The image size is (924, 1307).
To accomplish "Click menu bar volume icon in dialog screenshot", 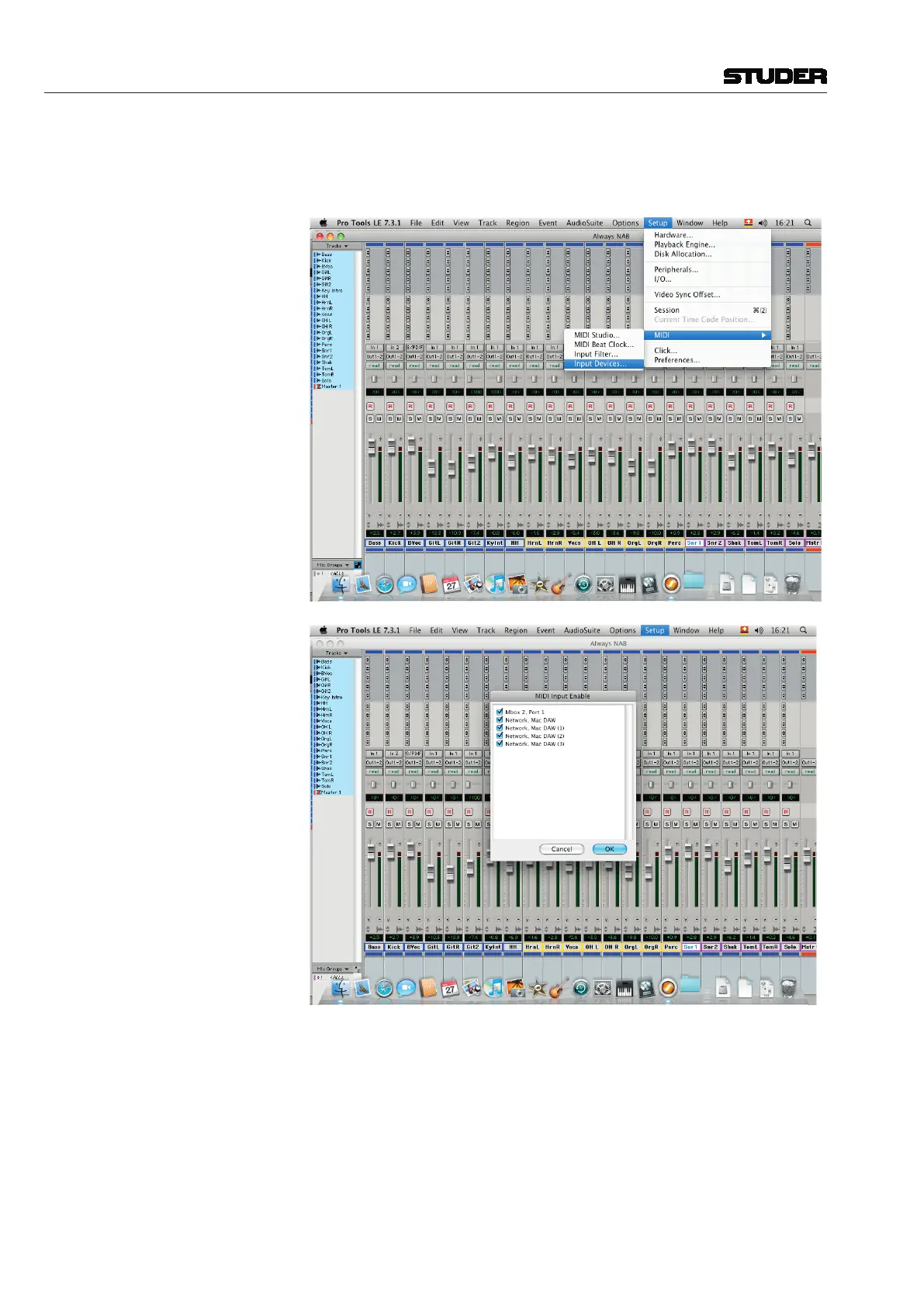I will click(759, 630).
